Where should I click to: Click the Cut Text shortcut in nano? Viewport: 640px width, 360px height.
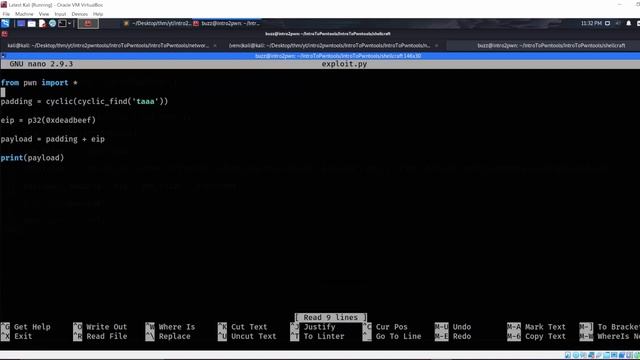pyautogui.click(x=243, y=327)
